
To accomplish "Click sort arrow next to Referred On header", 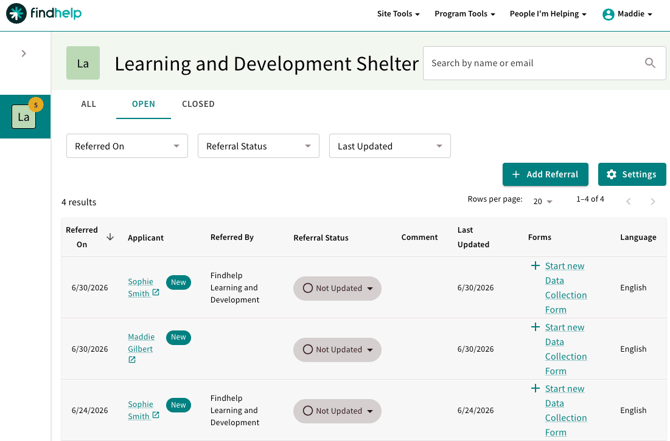I will point(110,237).
